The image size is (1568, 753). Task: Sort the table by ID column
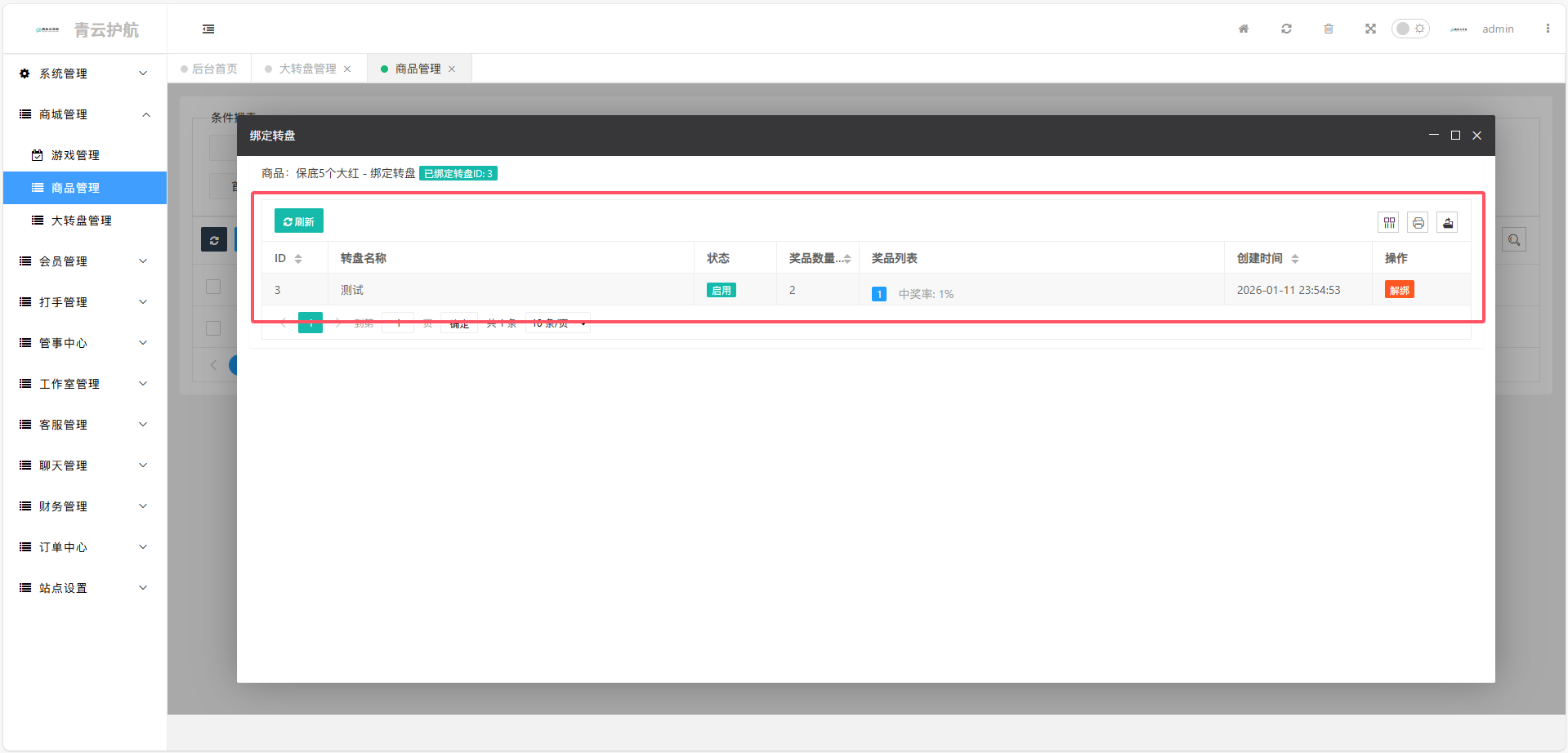tap(298, 258)
